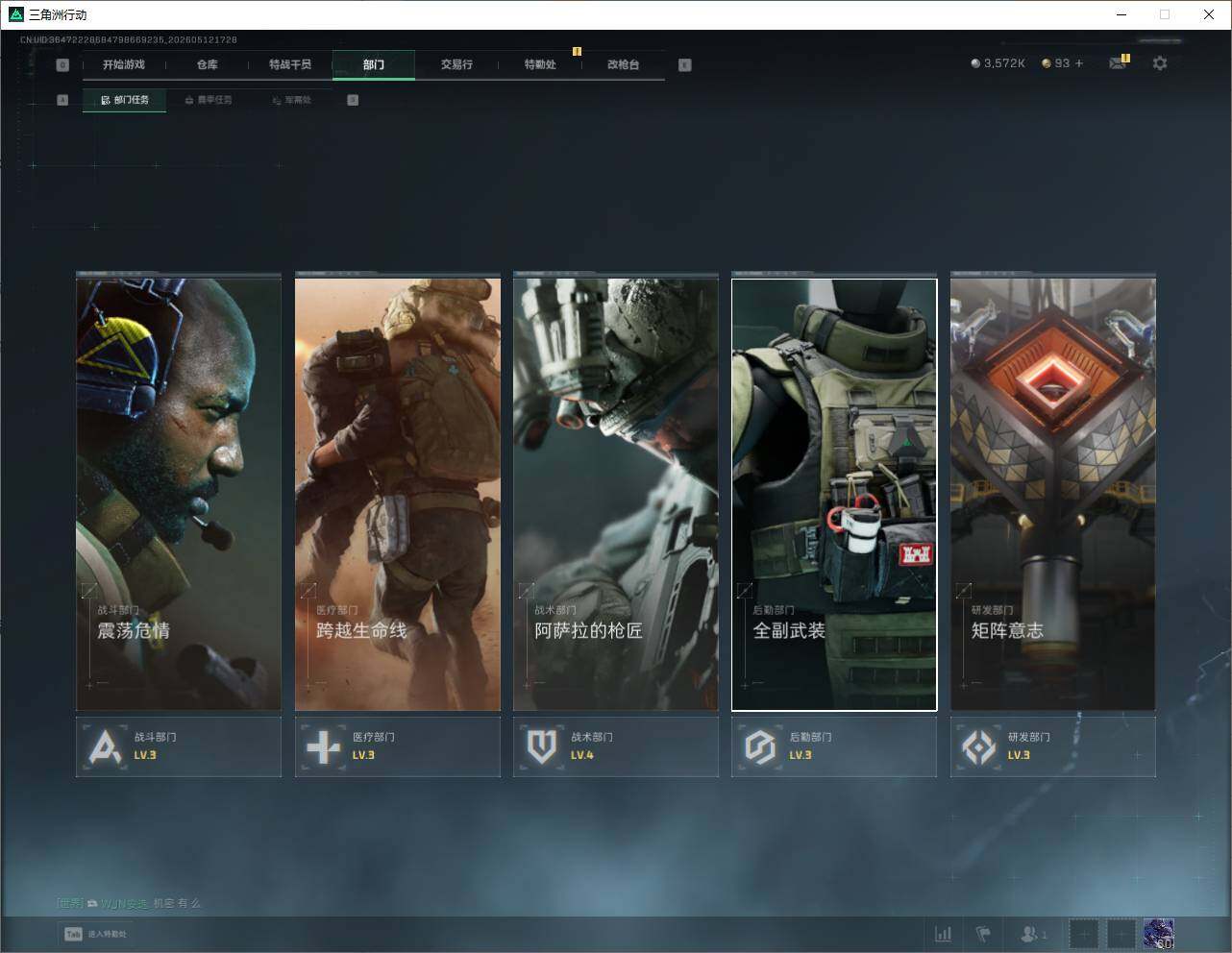Click the Tab 进入特勤处 button
1232x953 pixels.
[95, 934]
